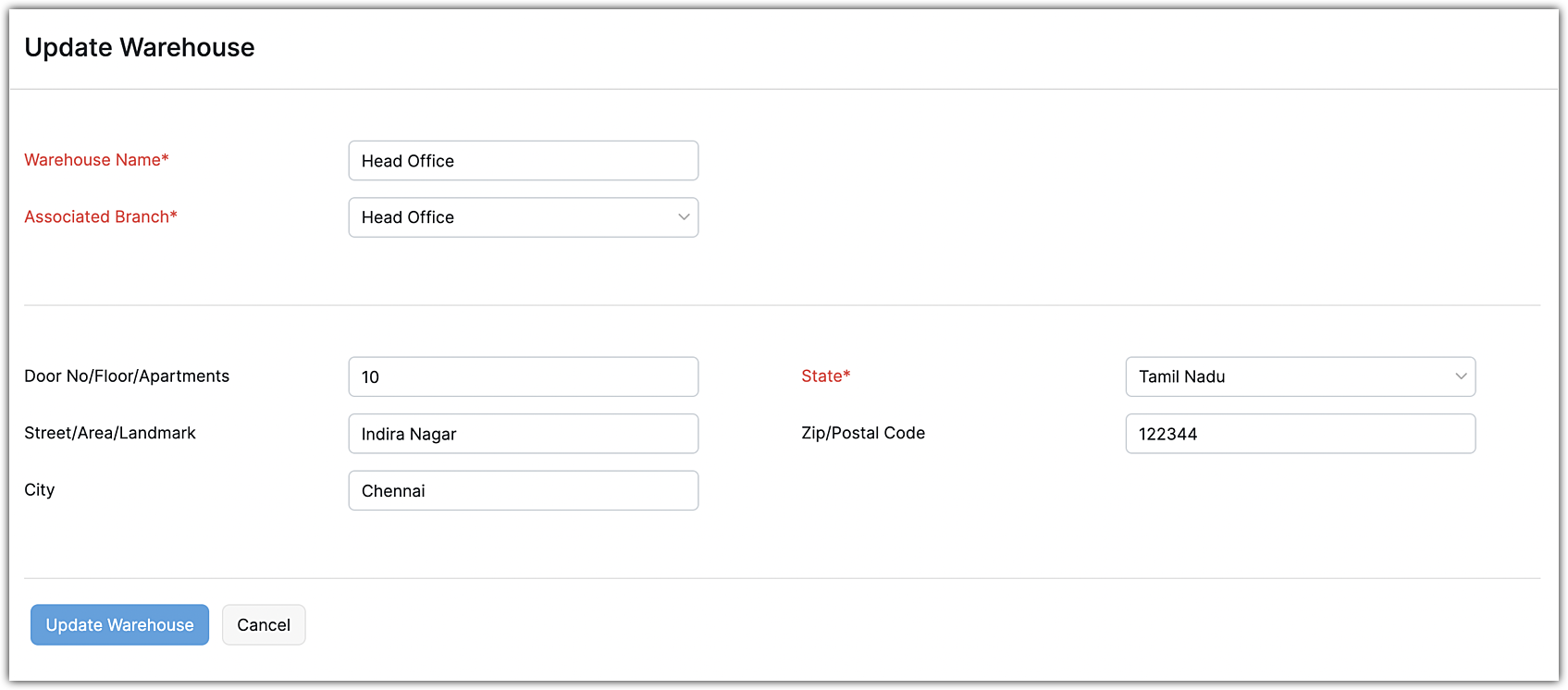Click the red State label

(x=821, y=376)
